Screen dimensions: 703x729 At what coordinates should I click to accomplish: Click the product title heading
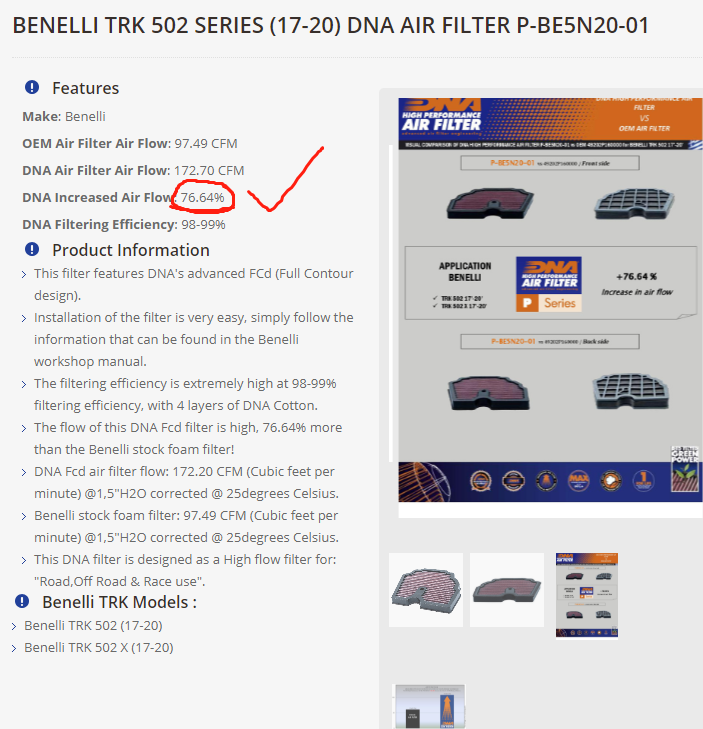331,25
